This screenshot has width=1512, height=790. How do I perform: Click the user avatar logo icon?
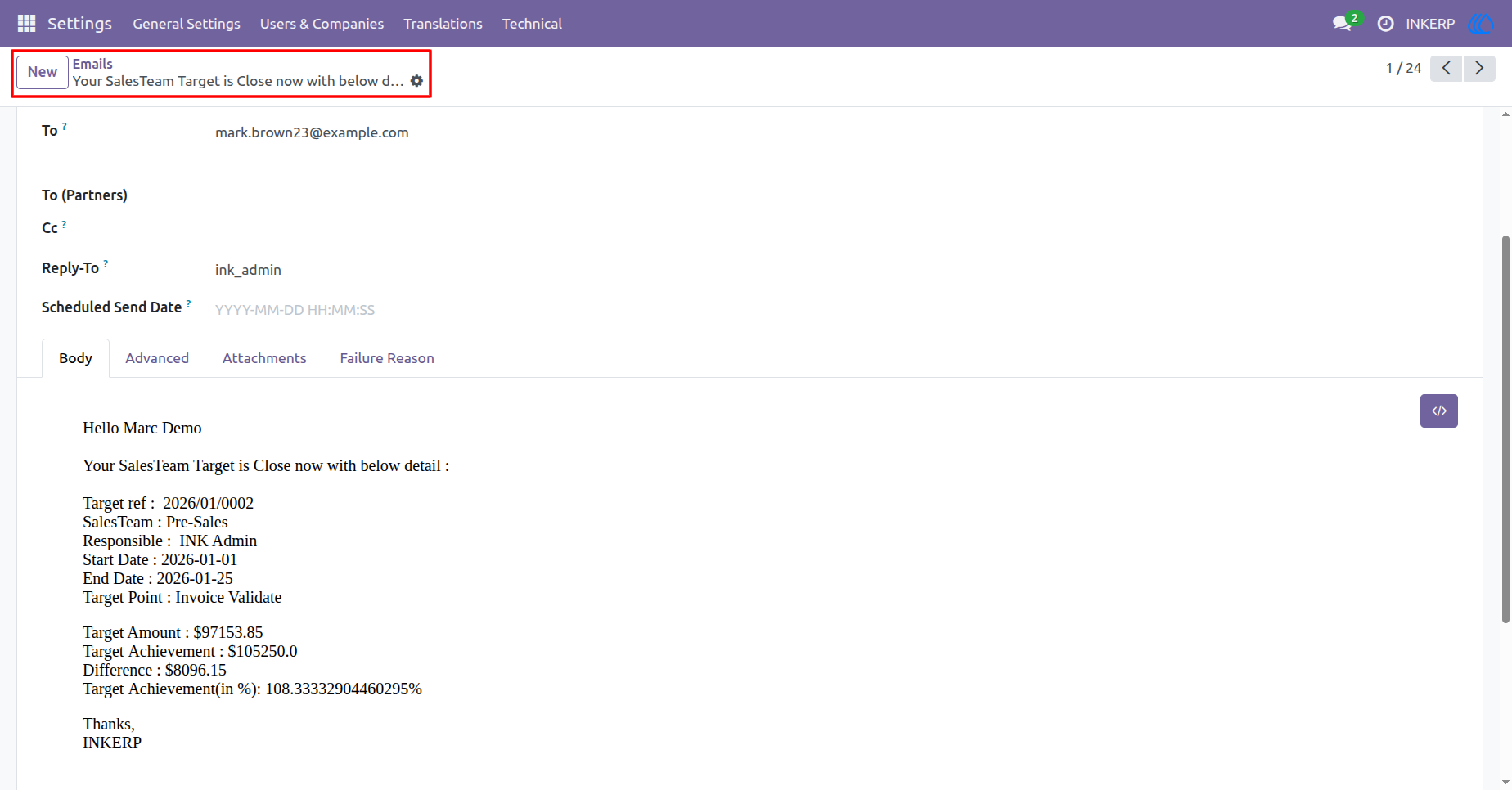(1482, 24)
